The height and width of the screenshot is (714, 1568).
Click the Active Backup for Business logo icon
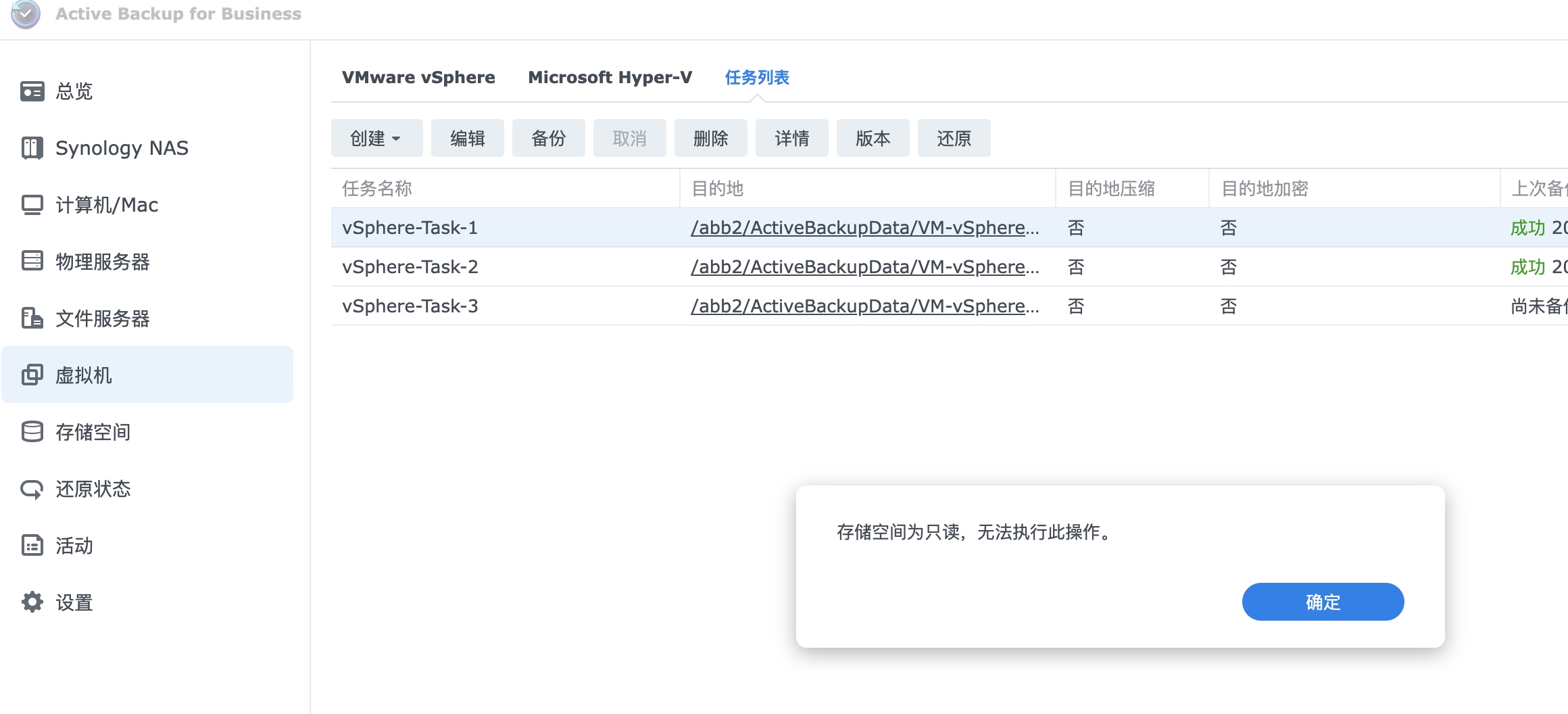coord(26,14)
